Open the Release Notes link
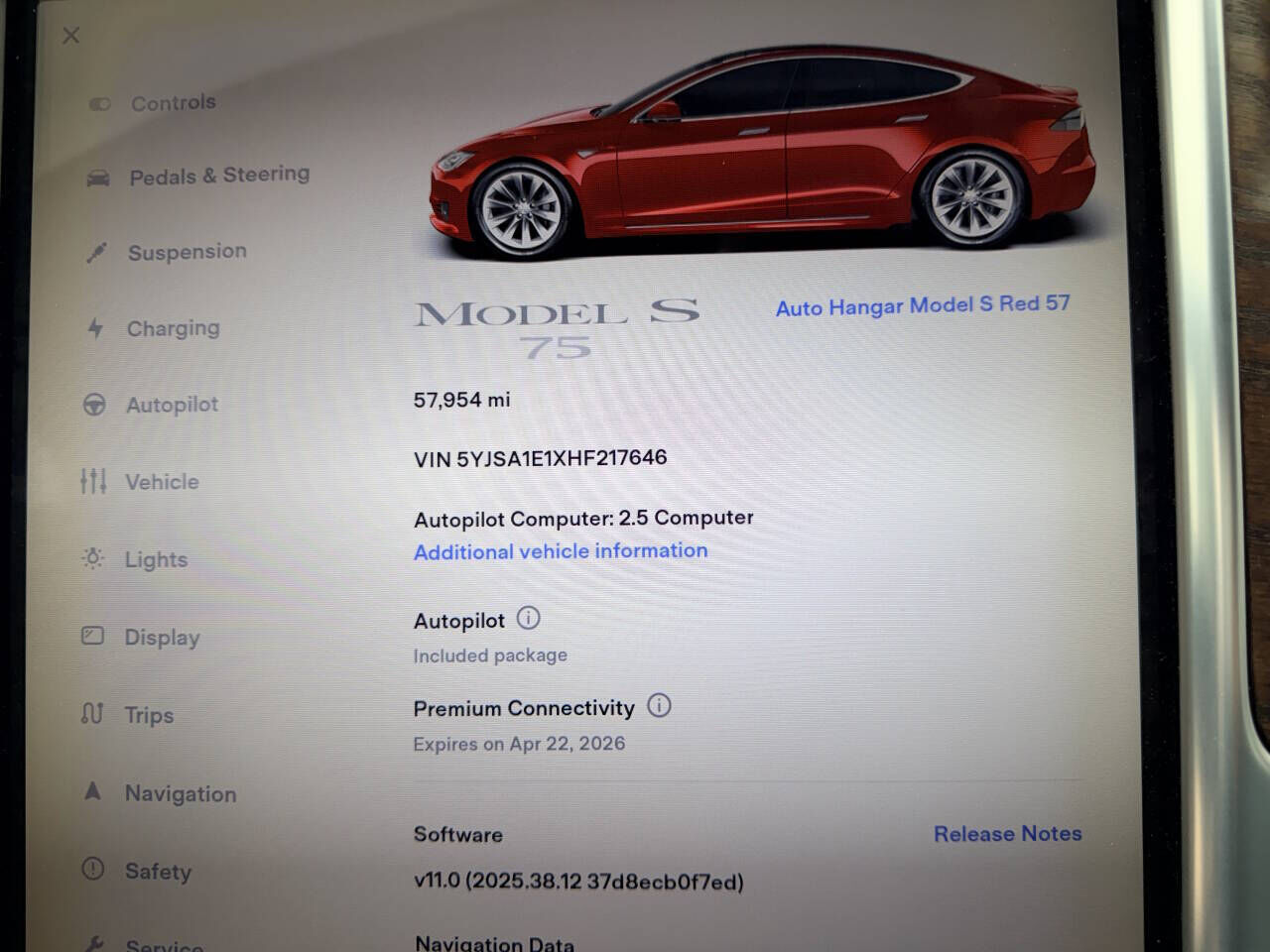This screenshot has width=1270, height=952. 1007,833
